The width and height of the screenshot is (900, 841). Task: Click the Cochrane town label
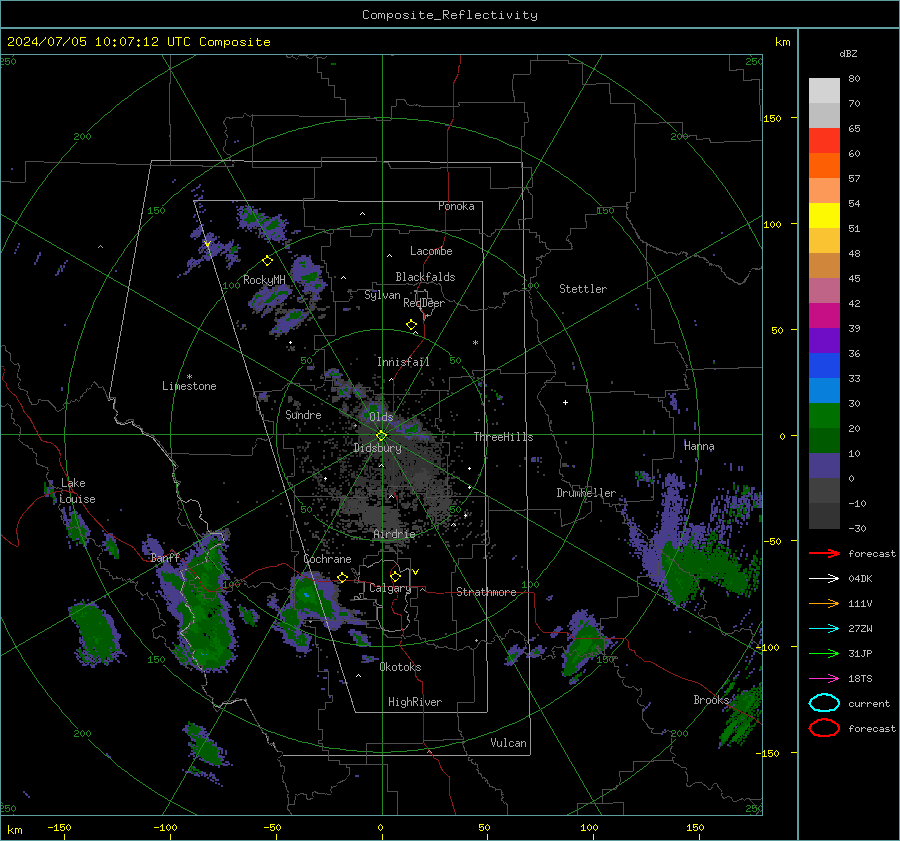click(x=327, y=559)
